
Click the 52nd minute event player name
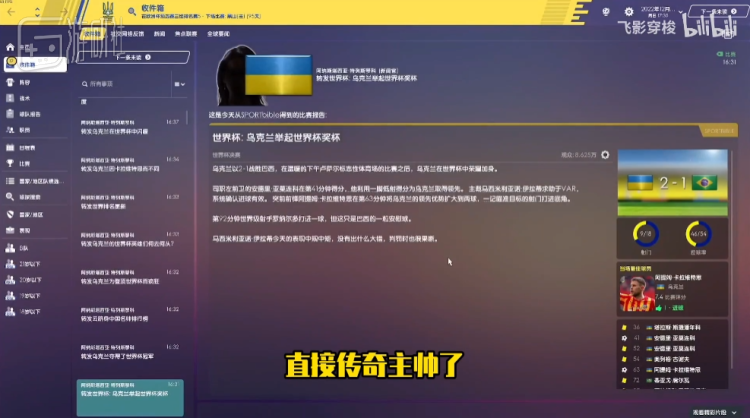pos(675,349)
